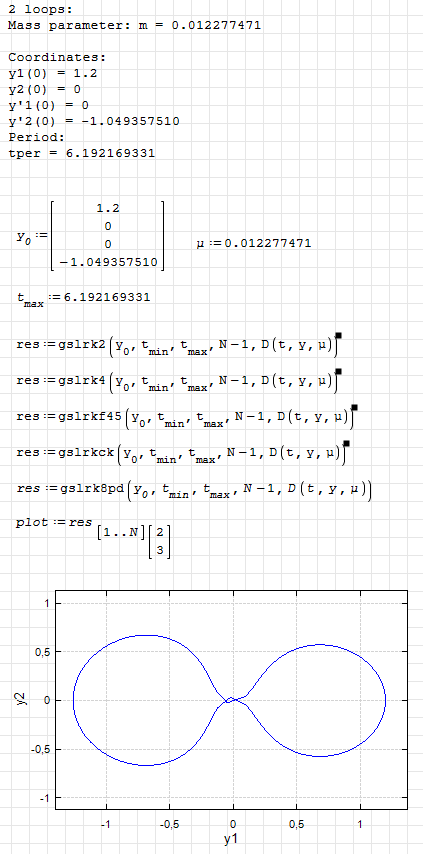
Task: Click the disabled marker on gslrk2 line
Action: point(338,336)
